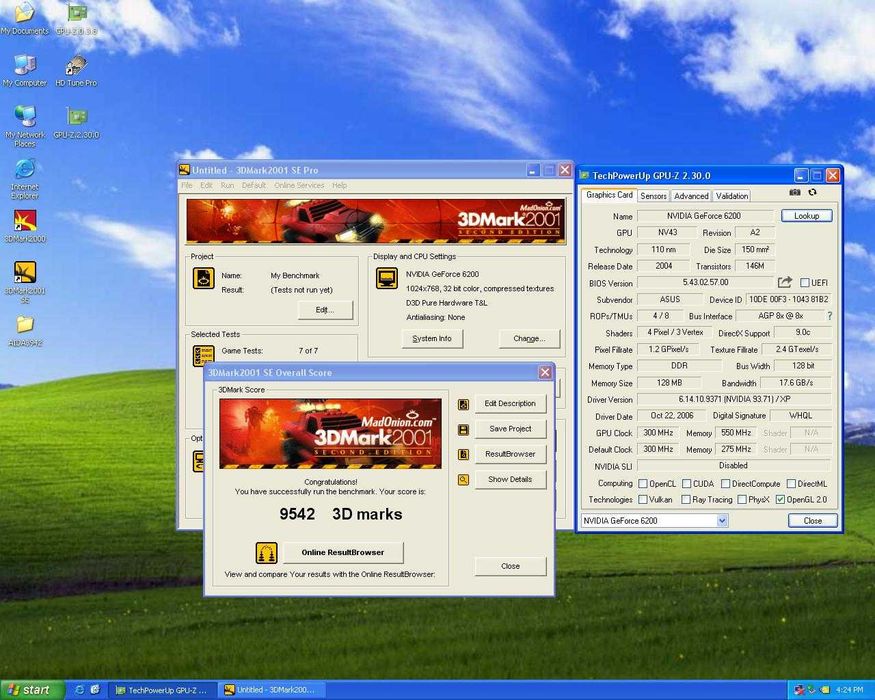Close the Overall Score dialog via Close button
The width and height of the screenshot is (875, 700).
510,566
